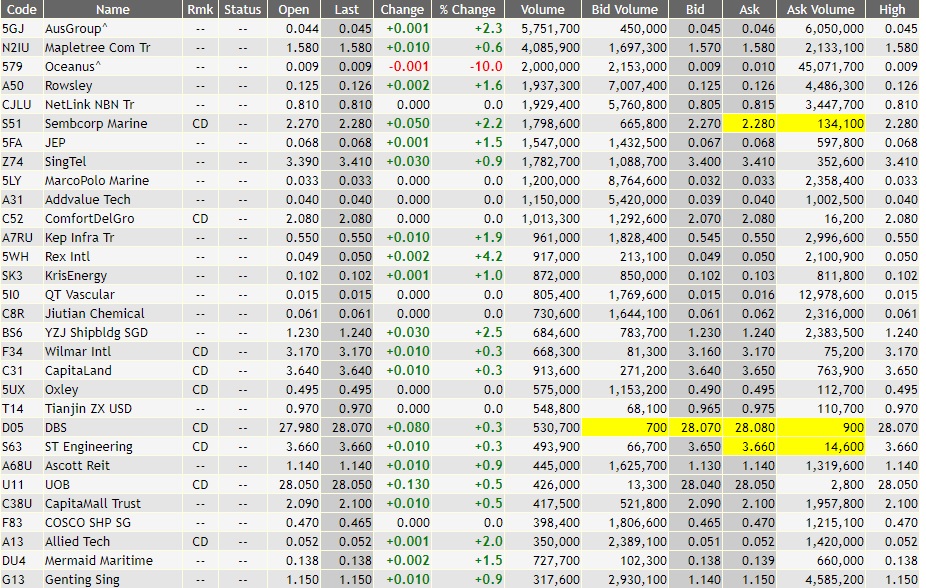Click highlighted ask volume 134,100
The height and width of the screenshot is (588, 926).
point(821,123)
